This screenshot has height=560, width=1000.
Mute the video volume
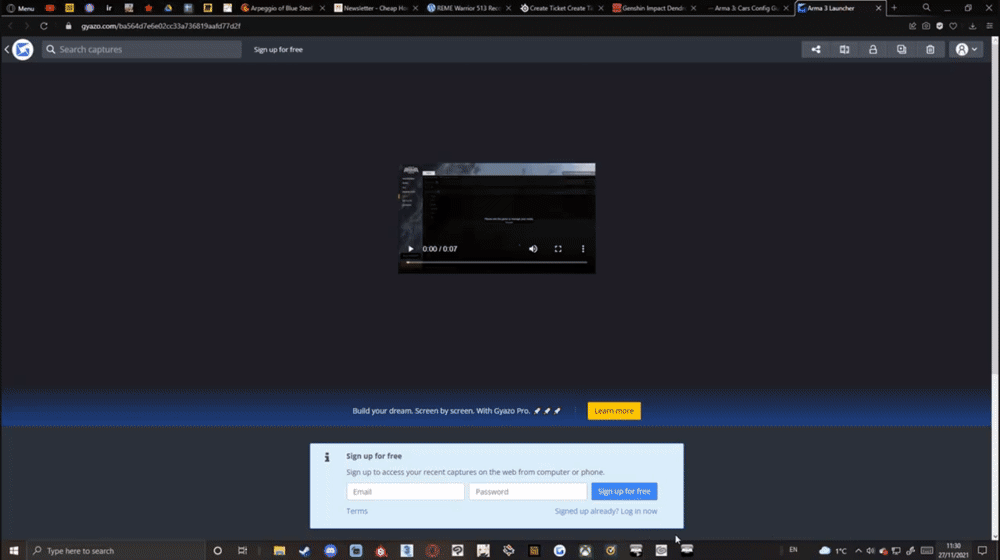(x=533, y=249)
